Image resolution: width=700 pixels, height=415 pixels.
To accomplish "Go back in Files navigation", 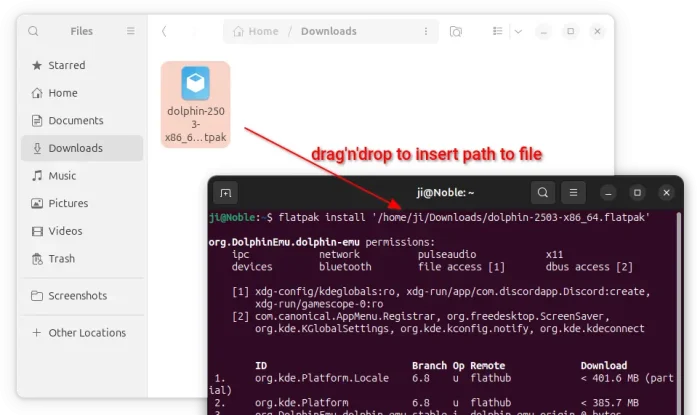I will 164,31.
